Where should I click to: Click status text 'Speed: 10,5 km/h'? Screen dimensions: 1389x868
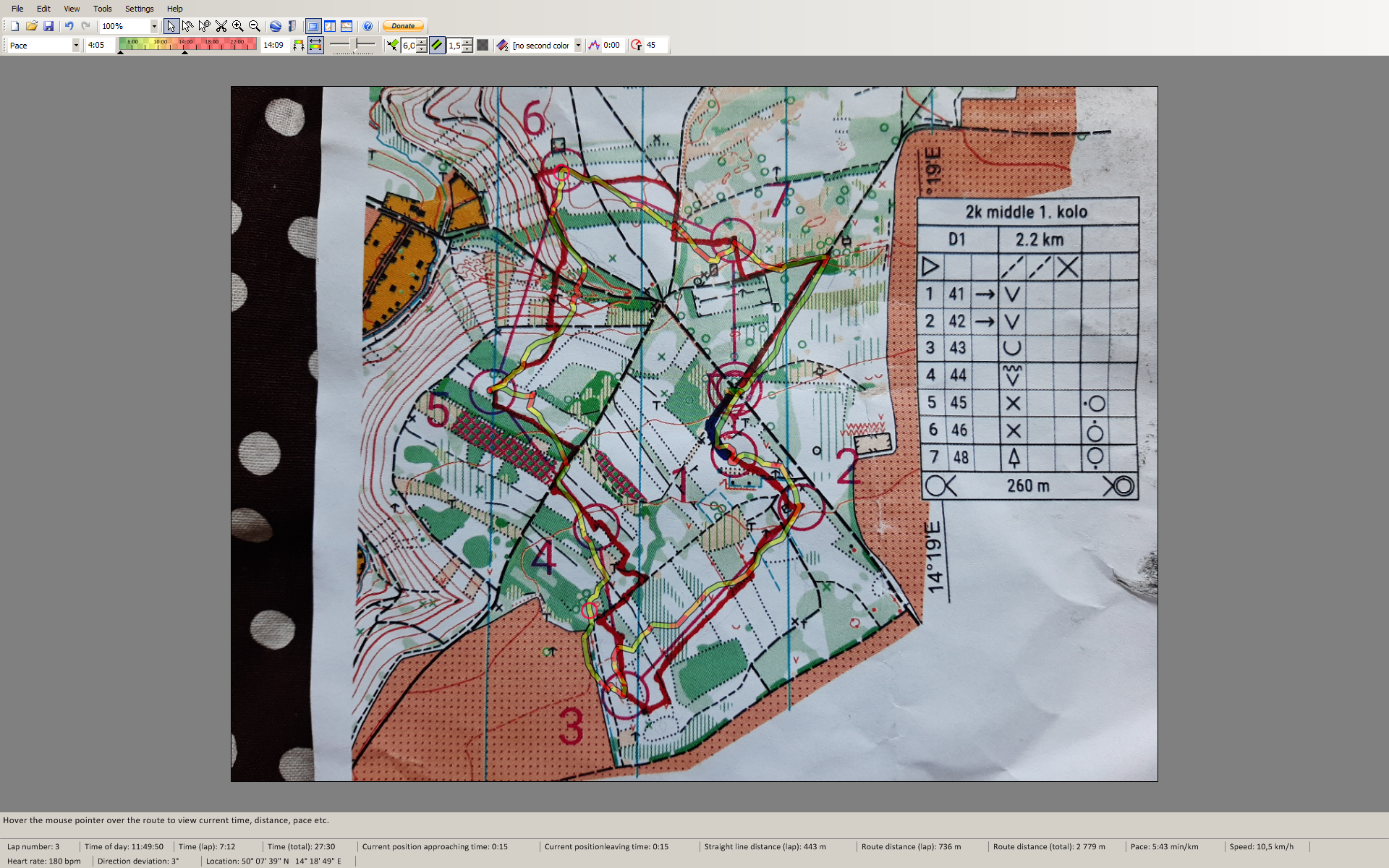click(x=1262, y=846)
